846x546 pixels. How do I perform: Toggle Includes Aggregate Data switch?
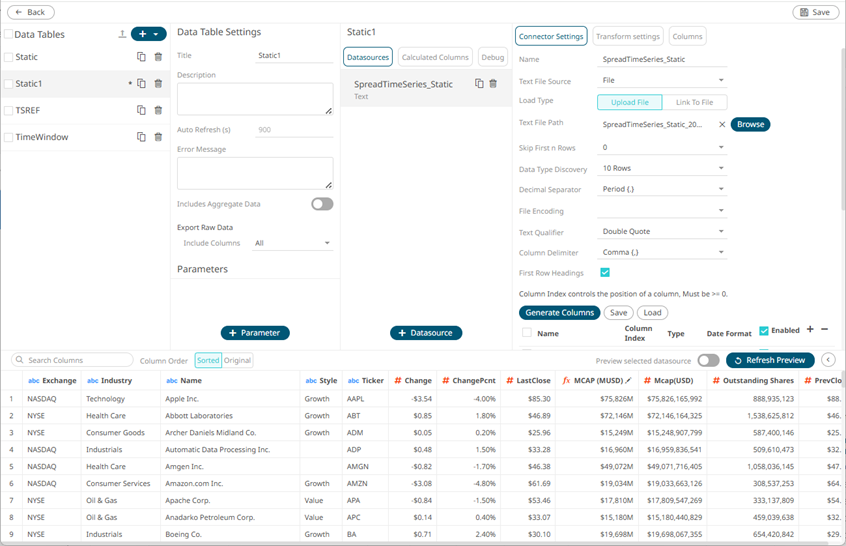321,204
